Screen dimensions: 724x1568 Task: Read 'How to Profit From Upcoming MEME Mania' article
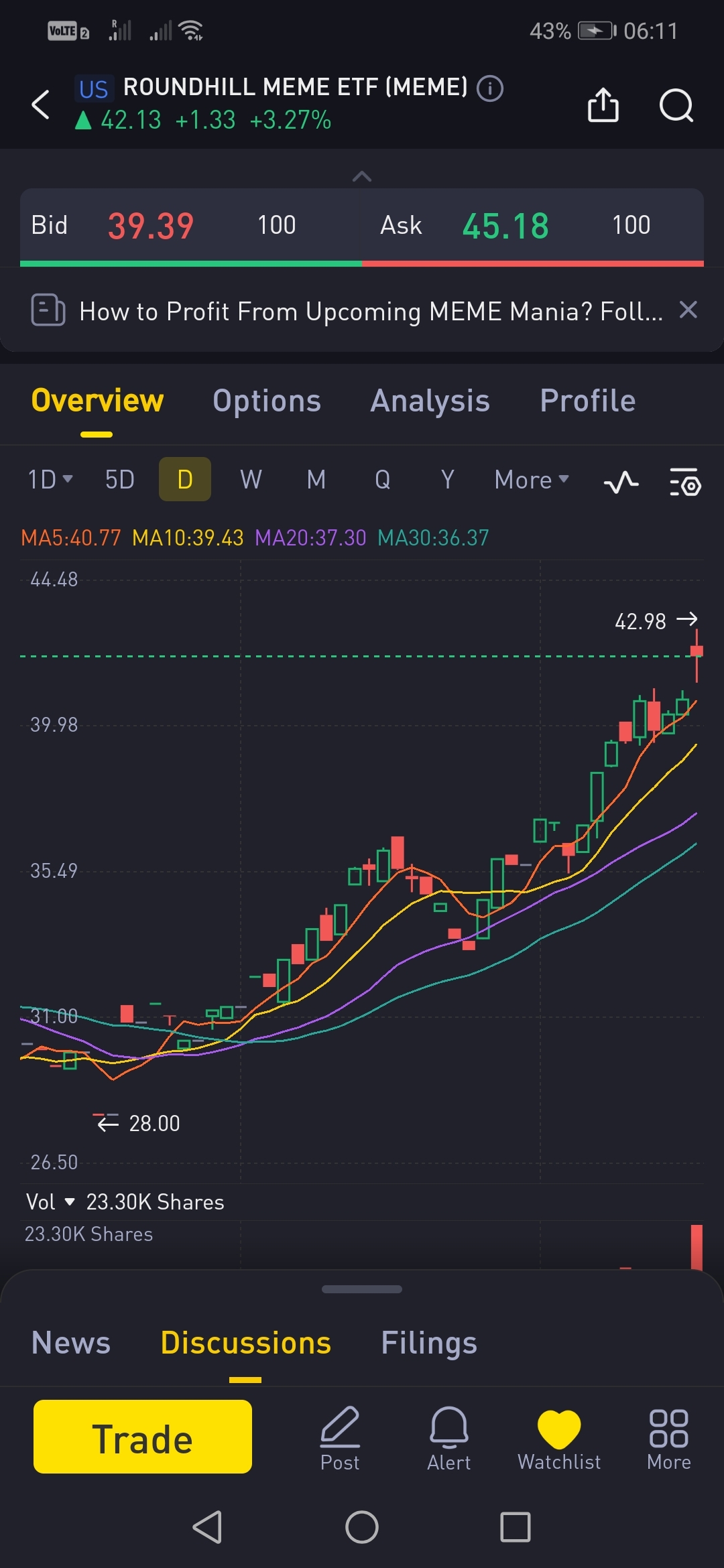371,311
